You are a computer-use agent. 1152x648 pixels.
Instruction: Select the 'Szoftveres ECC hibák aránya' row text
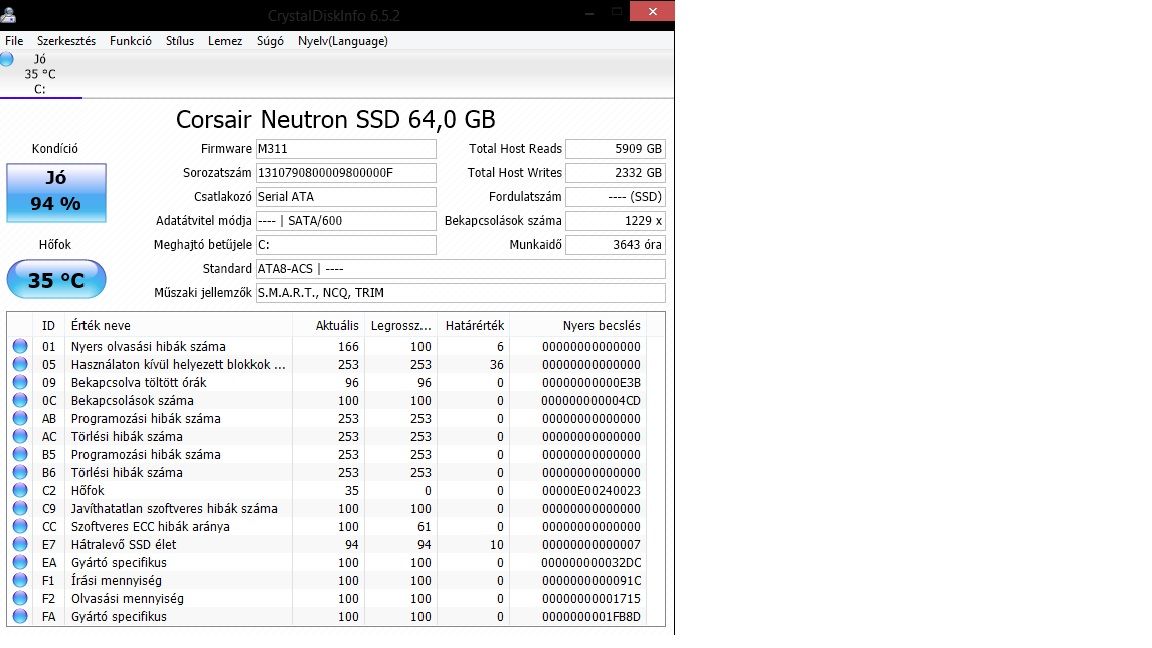click(150, 527)
